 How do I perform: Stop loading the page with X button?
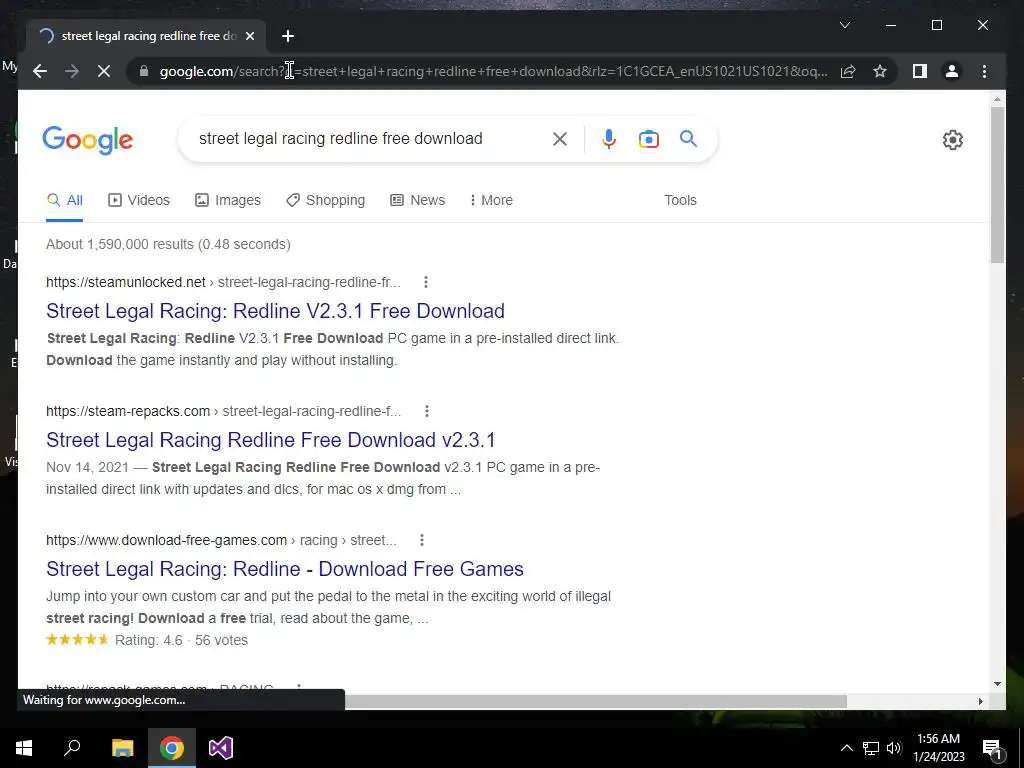(104, 71)
